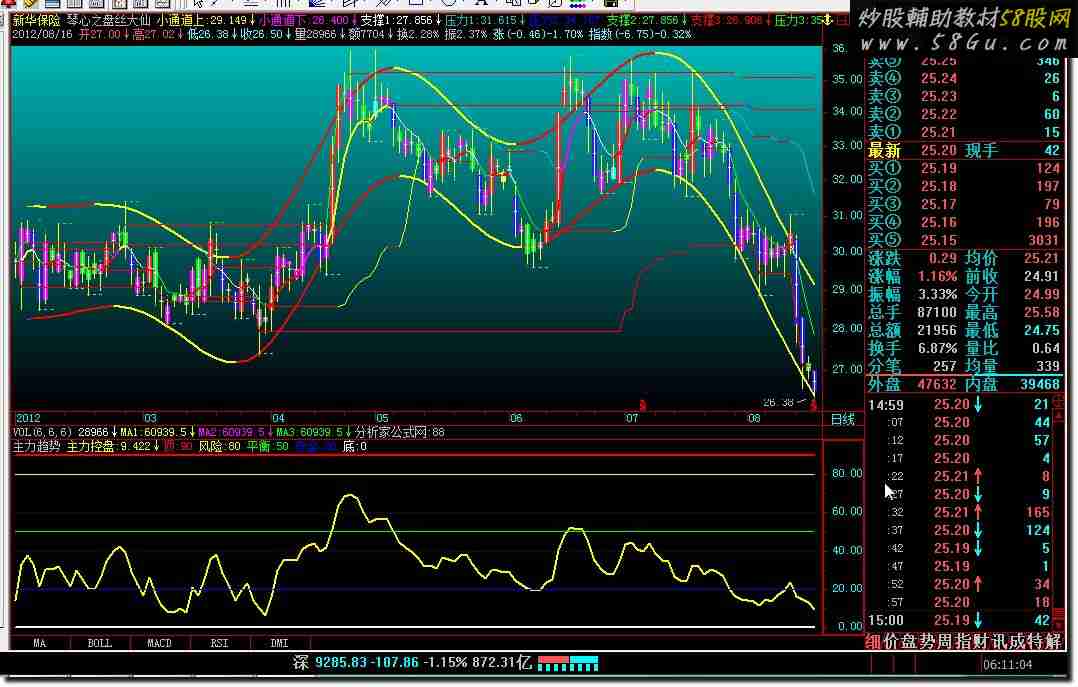Click the red-cyan market breadth bar

(x=568, y=663)
